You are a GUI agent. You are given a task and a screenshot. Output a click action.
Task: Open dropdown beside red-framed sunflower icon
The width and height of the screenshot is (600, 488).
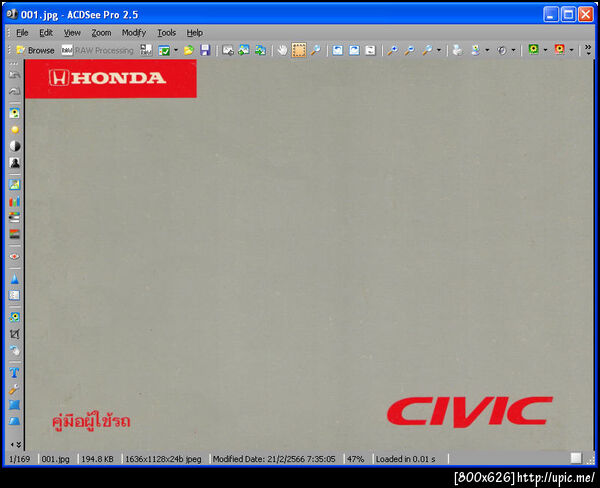571,50
